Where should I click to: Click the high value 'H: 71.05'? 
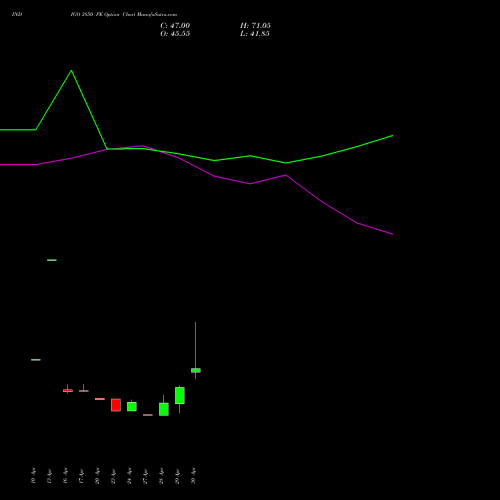click(x=255, y=26)
